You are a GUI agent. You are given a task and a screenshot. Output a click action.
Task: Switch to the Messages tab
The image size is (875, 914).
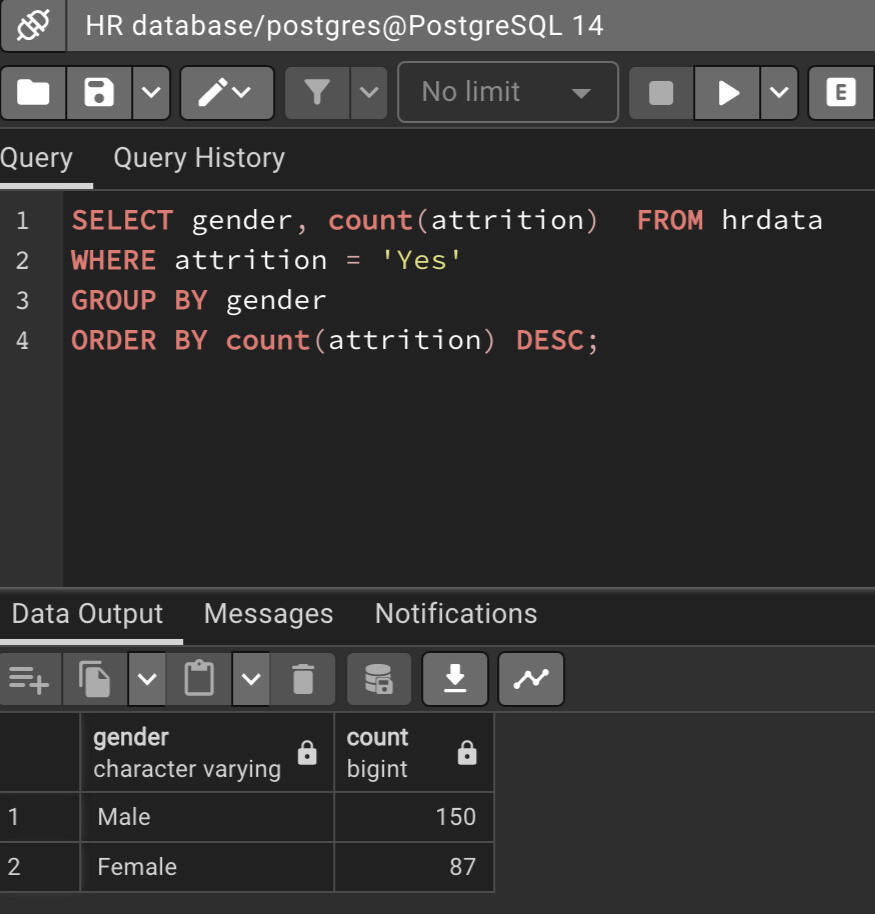(268, 613)
